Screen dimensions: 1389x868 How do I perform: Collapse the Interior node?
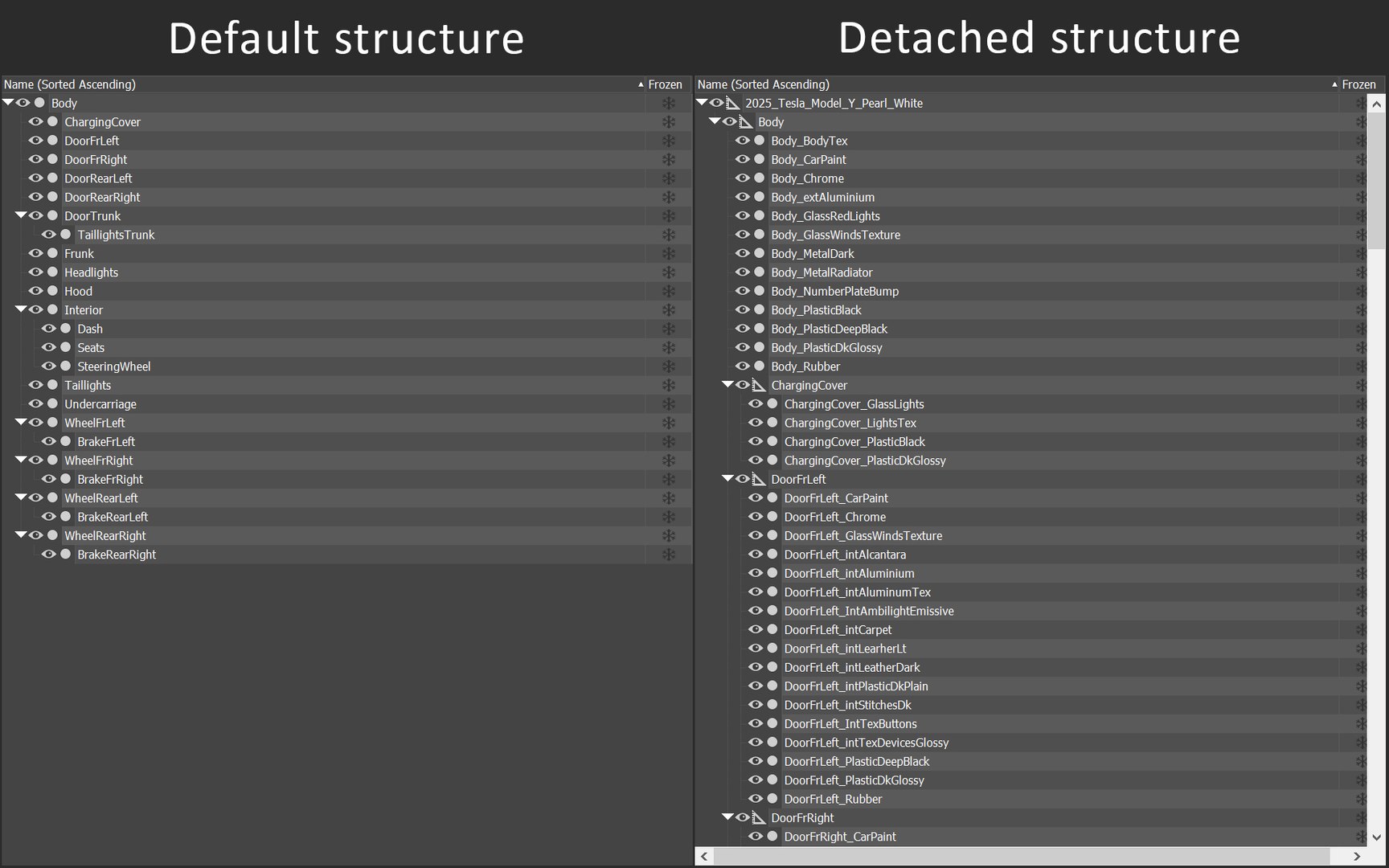(21, 309)
